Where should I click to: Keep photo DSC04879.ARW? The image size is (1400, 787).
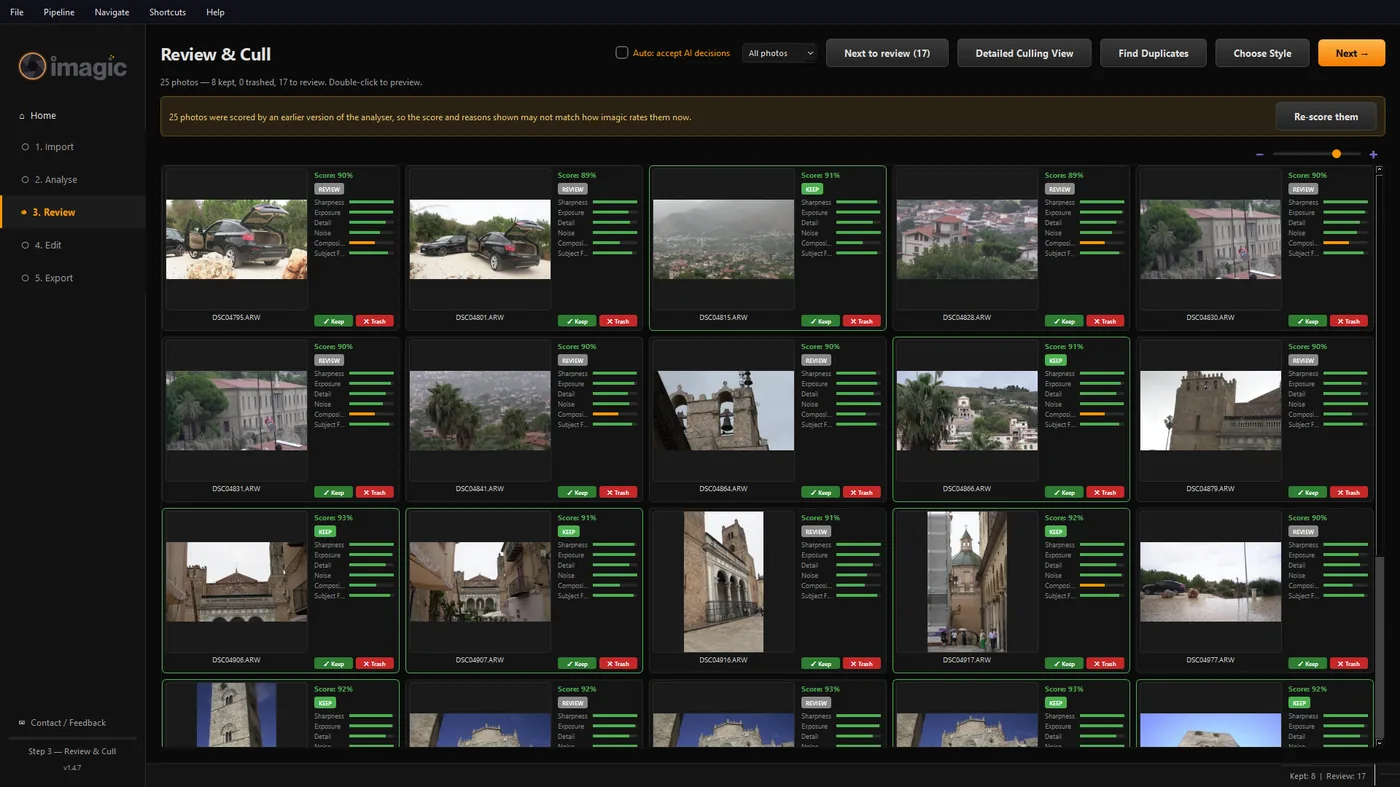(x=1307, y=492)
